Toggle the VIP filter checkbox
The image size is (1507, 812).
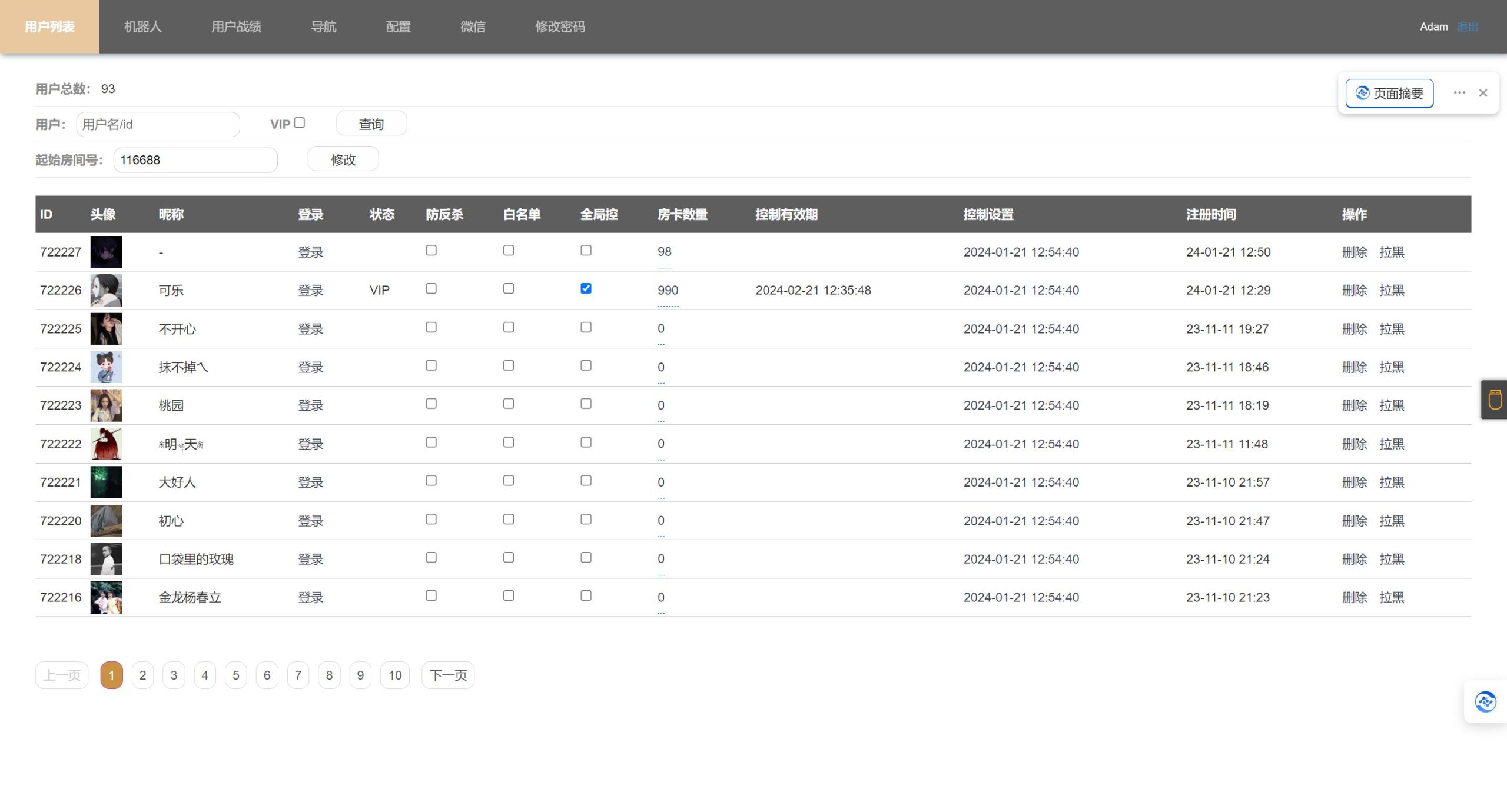pyautogui.click(x=300, y=123)
